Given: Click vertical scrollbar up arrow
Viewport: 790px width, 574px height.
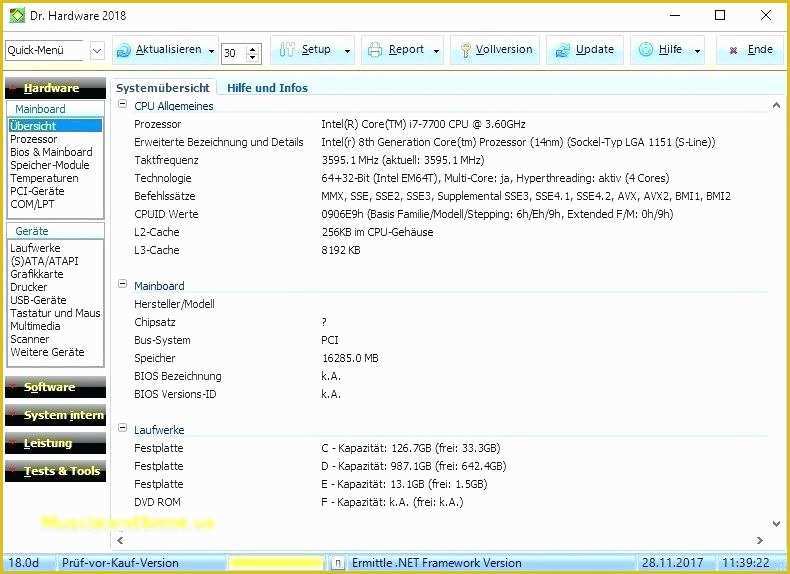Looking at the screenshot, I should point(776,105).
